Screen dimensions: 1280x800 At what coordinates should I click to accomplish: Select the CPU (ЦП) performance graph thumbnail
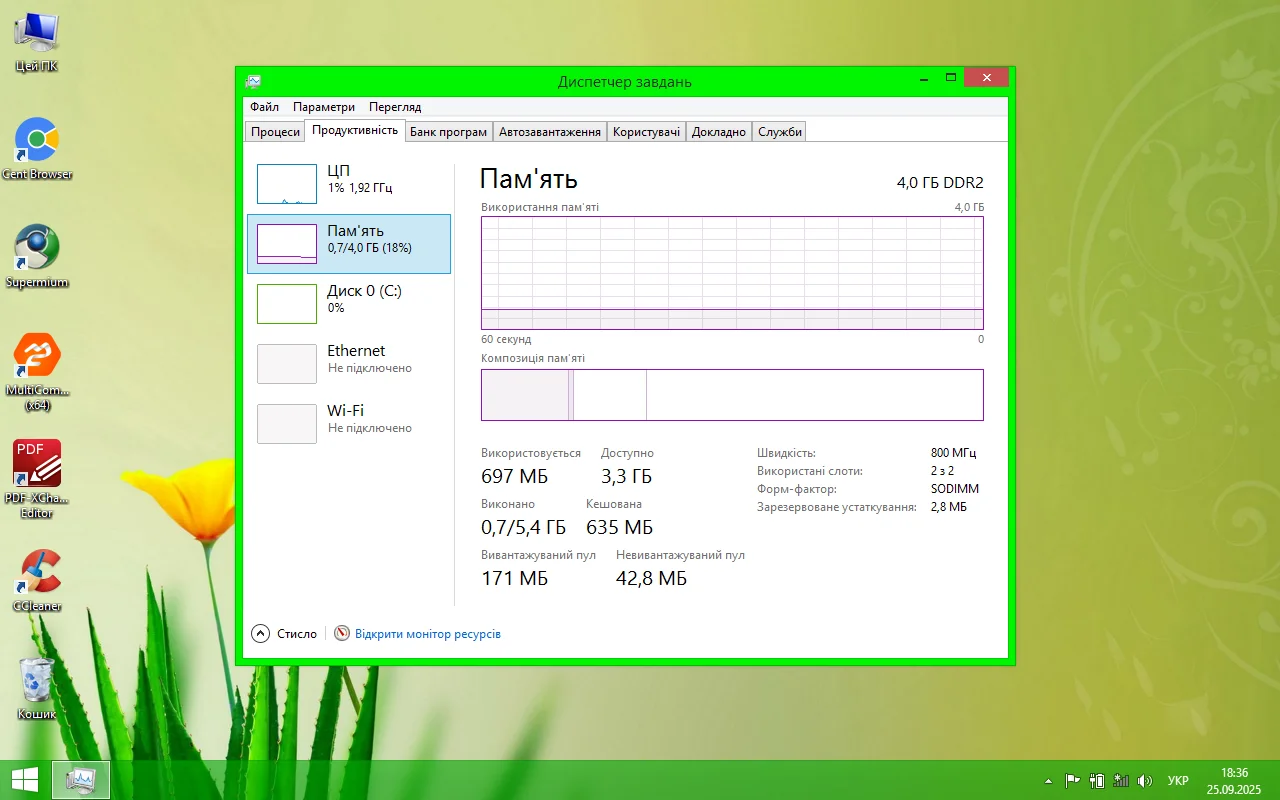287,184
